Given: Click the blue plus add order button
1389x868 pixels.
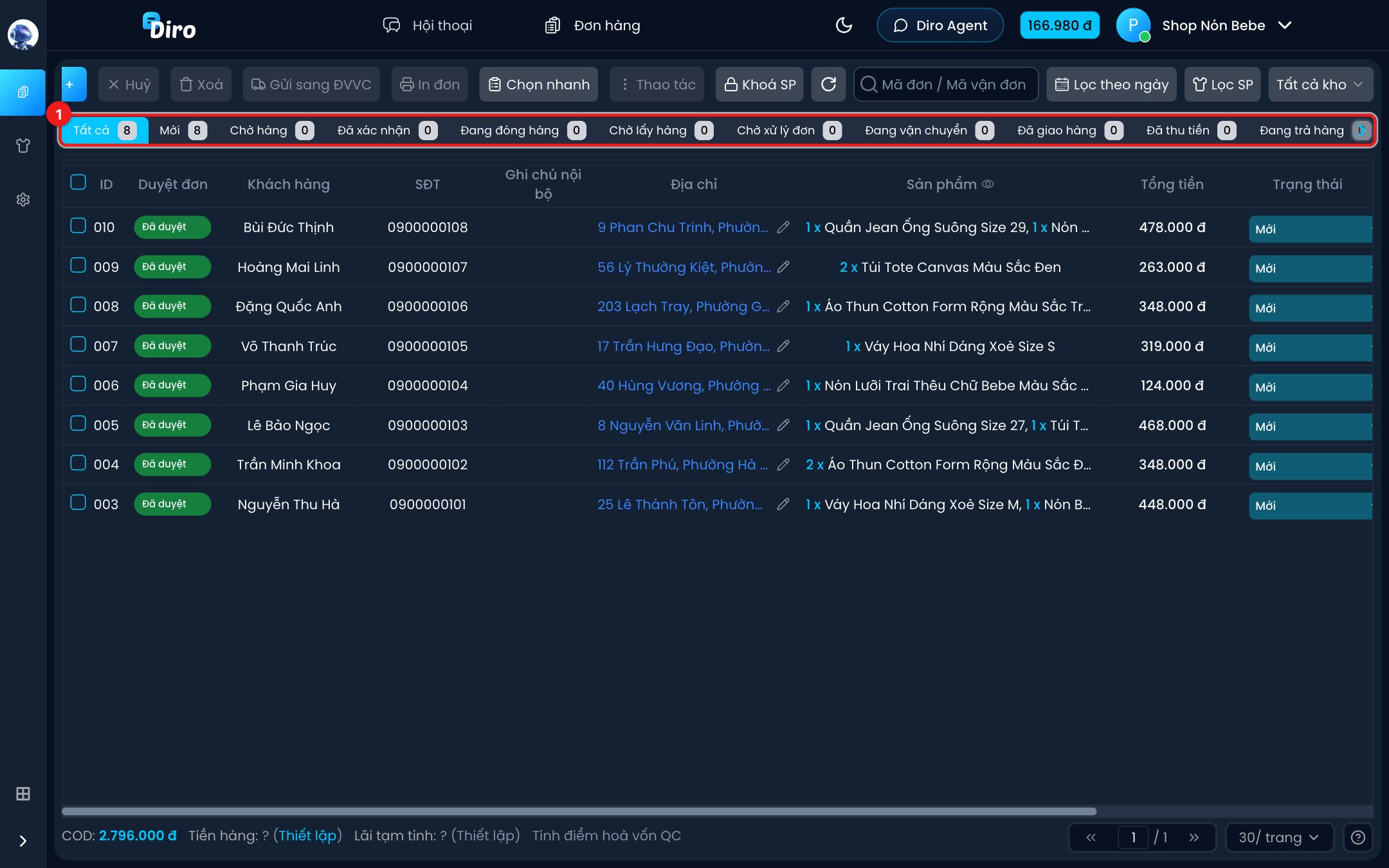Looking at the screenshot, I should [x=73, y=84].
